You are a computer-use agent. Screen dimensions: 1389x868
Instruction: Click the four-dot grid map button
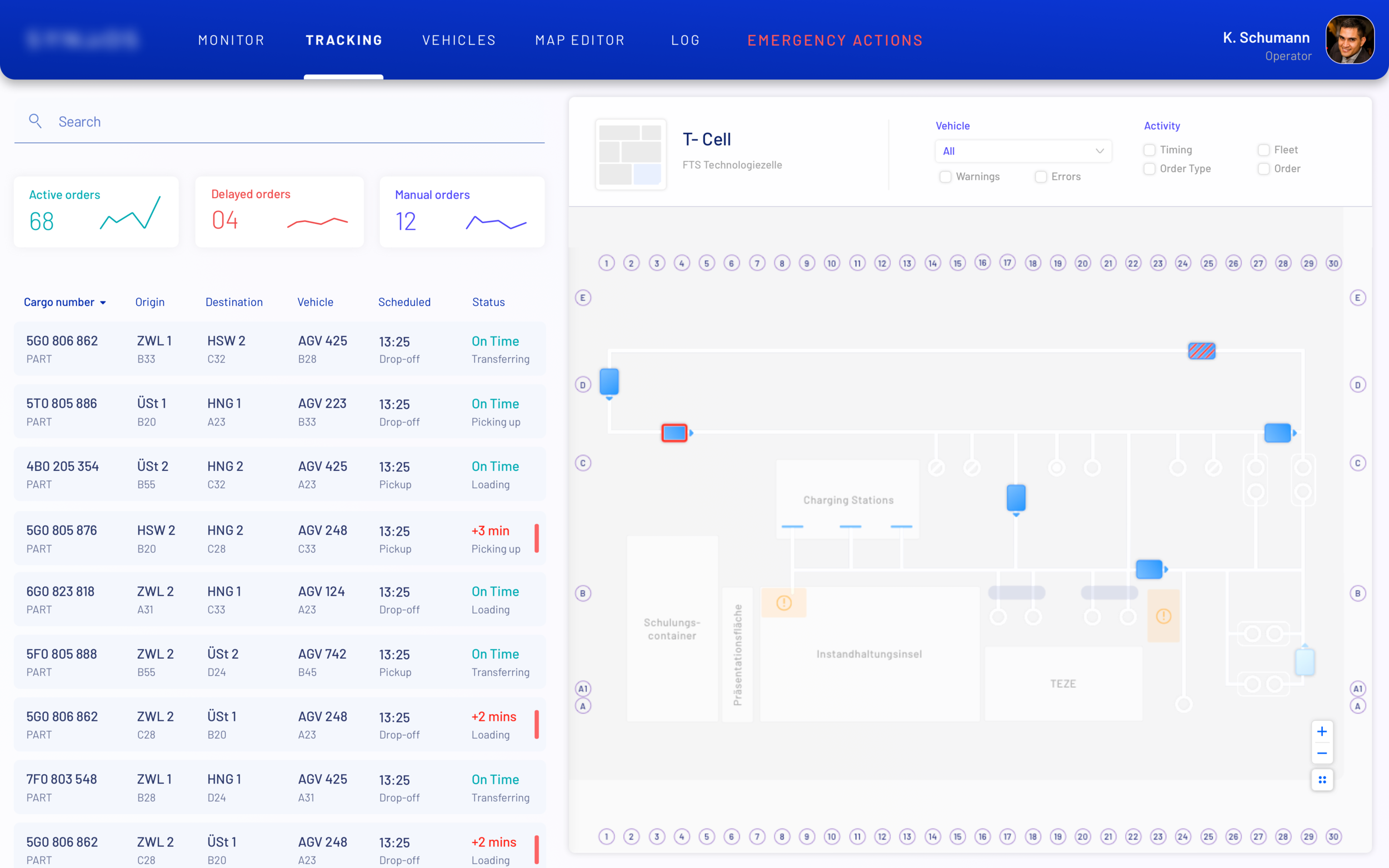click(1322, 780)
